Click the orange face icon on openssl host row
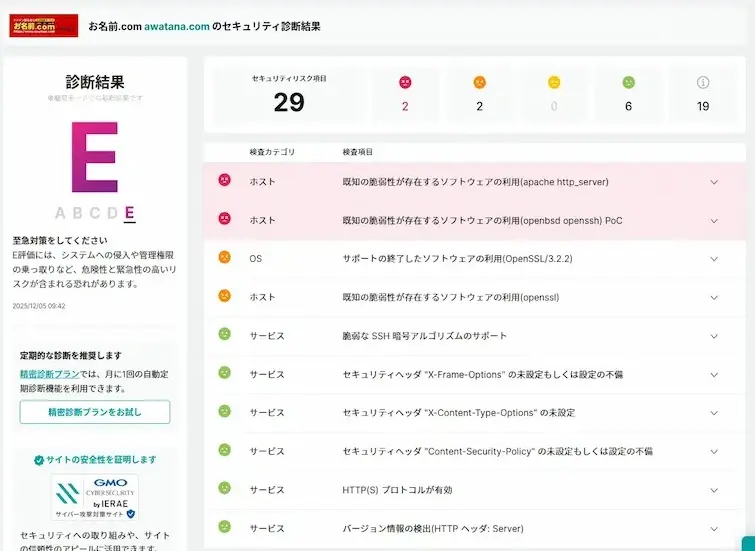 coord(224,296)
